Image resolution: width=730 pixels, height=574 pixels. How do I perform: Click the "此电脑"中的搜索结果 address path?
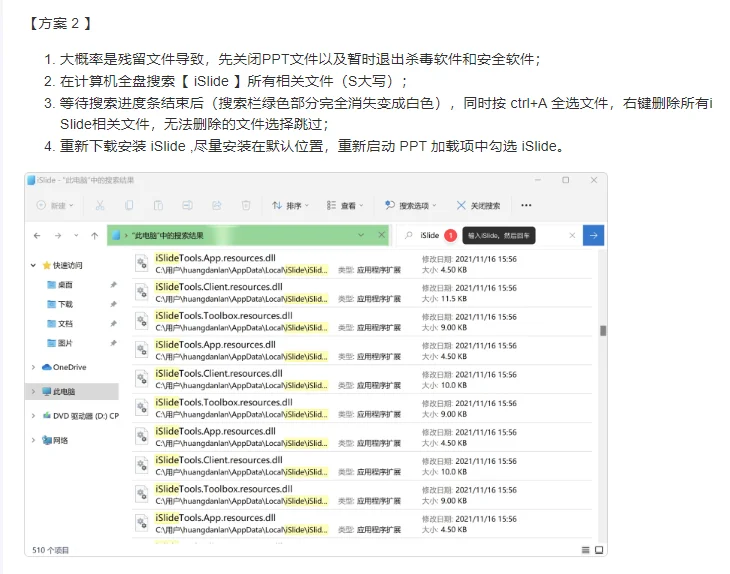click(168, 236)
